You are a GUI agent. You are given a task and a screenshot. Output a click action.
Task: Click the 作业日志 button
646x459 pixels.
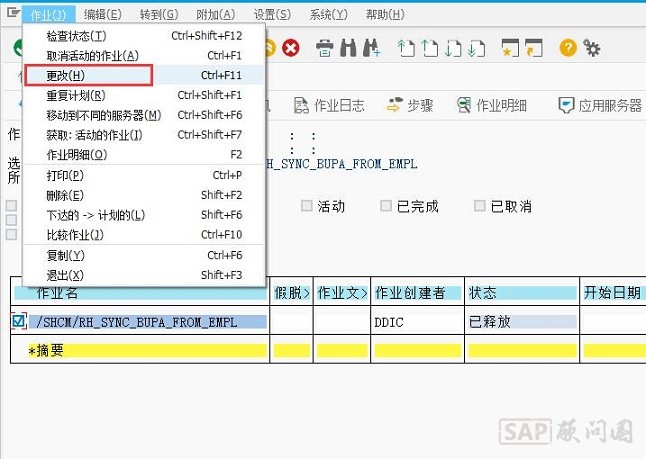coord(329,105)
